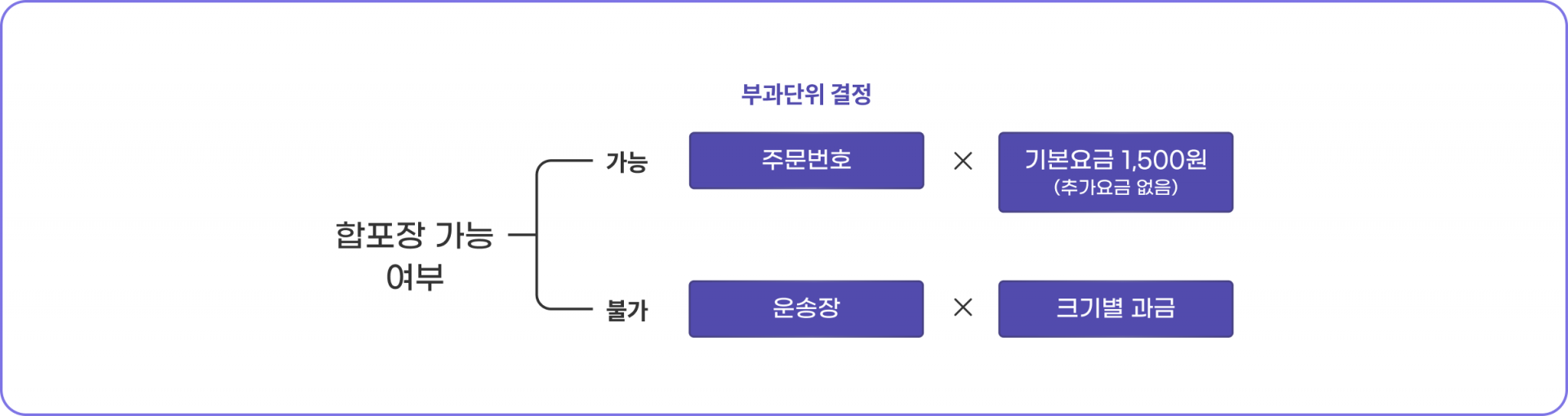Click the word 결정 in the heading
Screen dimensions: 1568x416
[851, 94]
